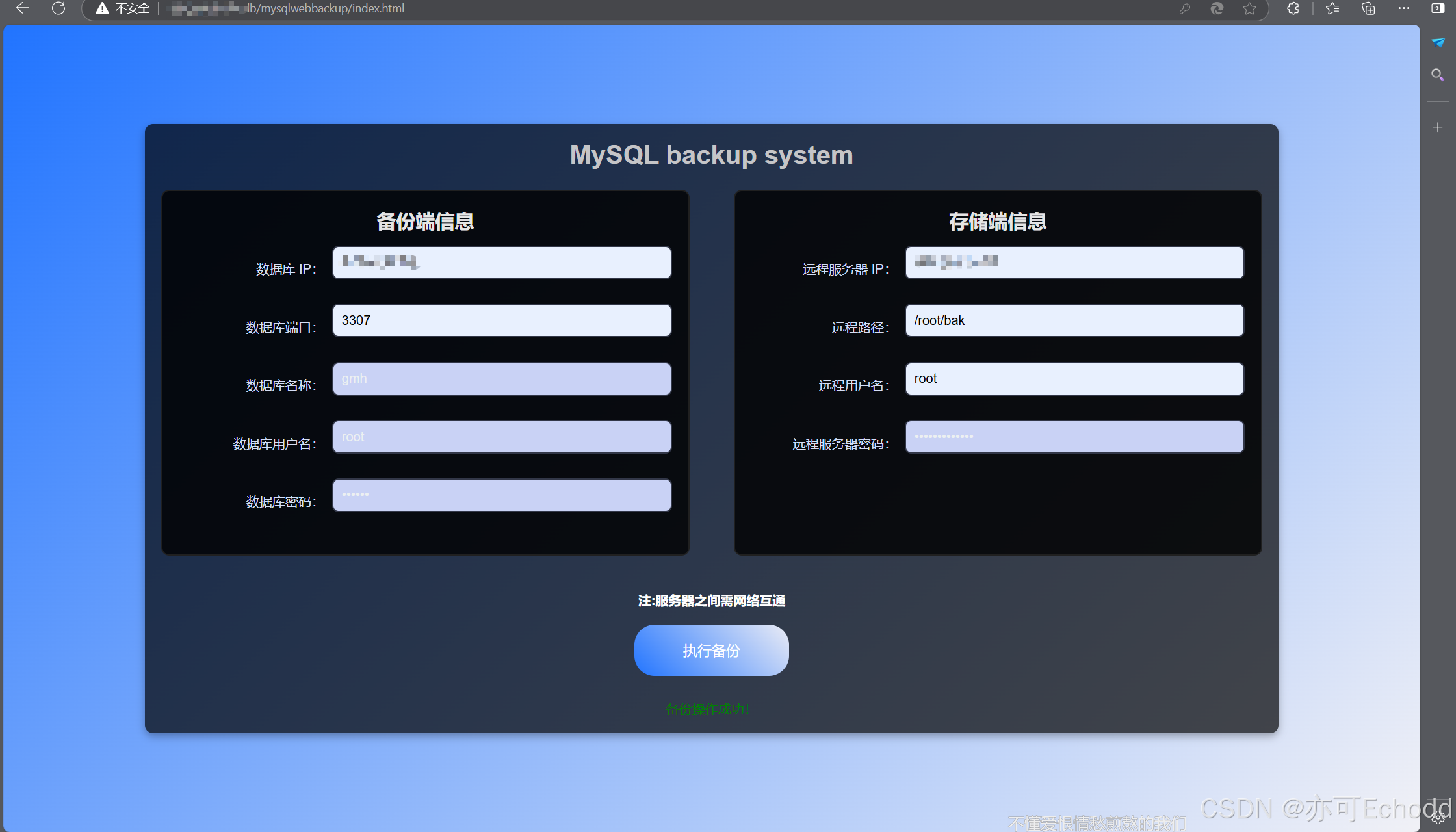This screenshot has width=1456, height=832.
Task: Click the 远程路径 field showing /root/bak
Action: [x=1074, y=320]
